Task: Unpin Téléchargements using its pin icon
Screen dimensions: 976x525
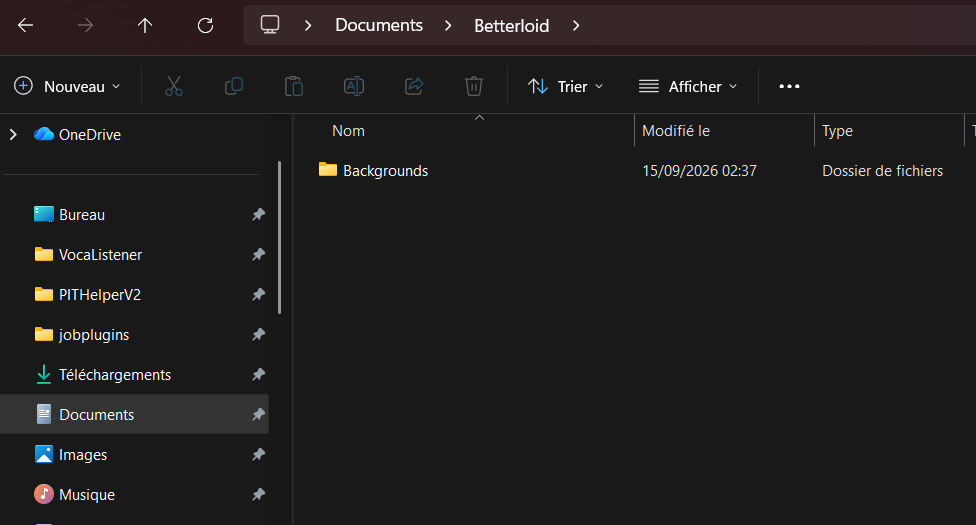Action: [258, 374]
